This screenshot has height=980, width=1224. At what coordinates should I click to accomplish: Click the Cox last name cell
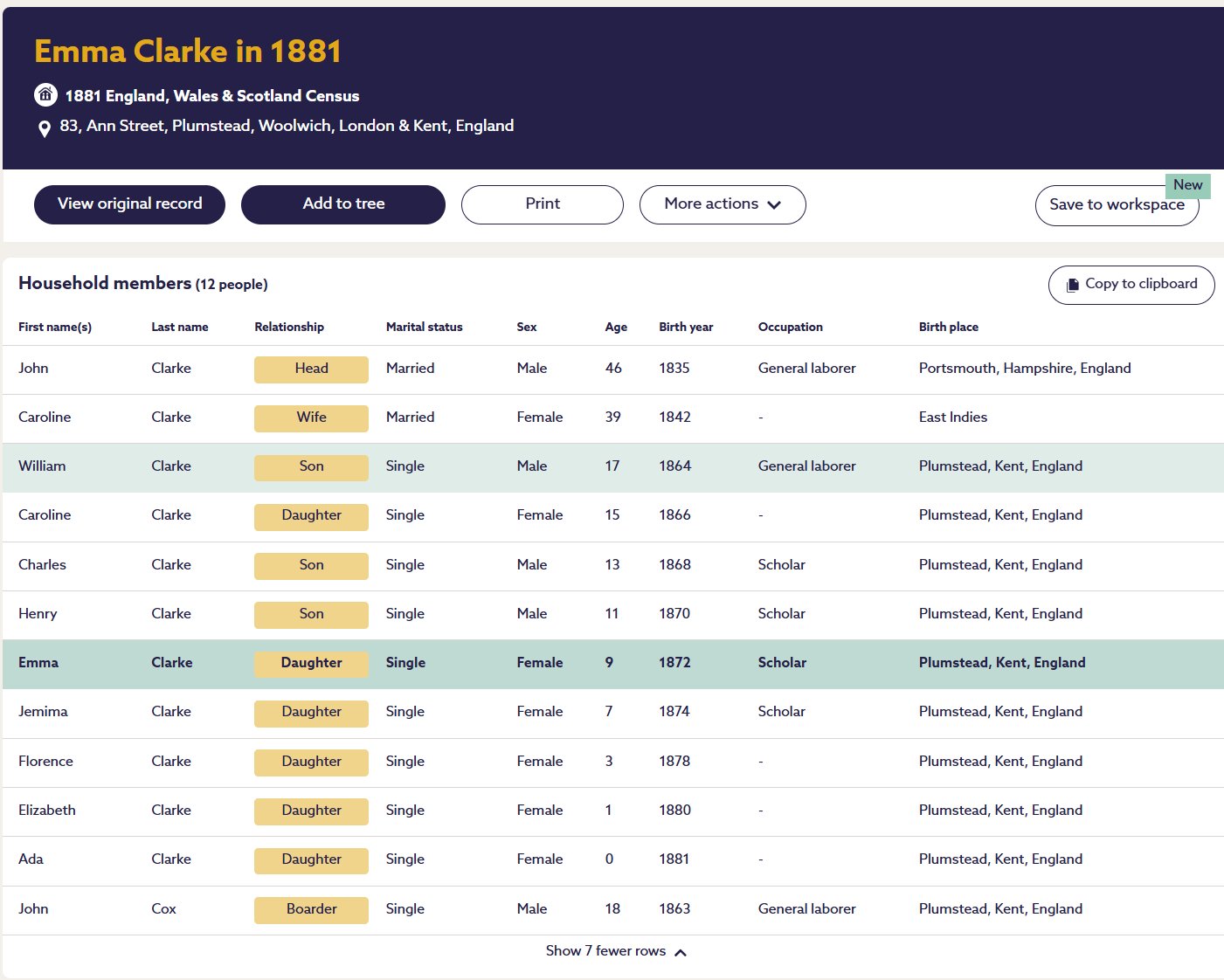[x=163, y=909]
